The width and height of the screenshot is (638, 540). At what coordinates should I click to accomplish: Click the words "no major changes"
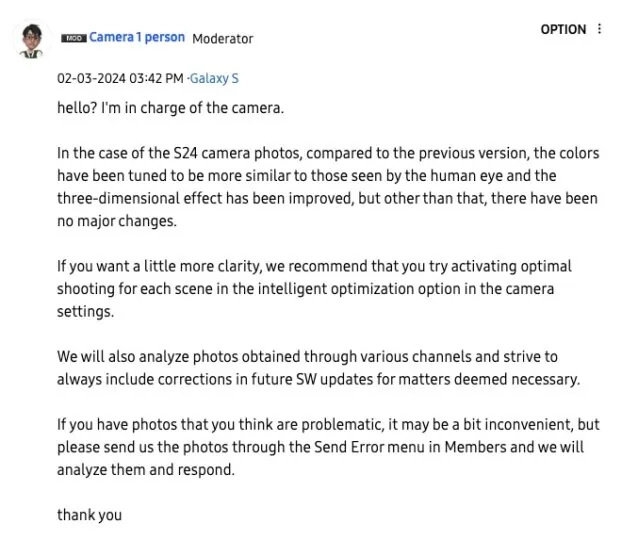116,221
